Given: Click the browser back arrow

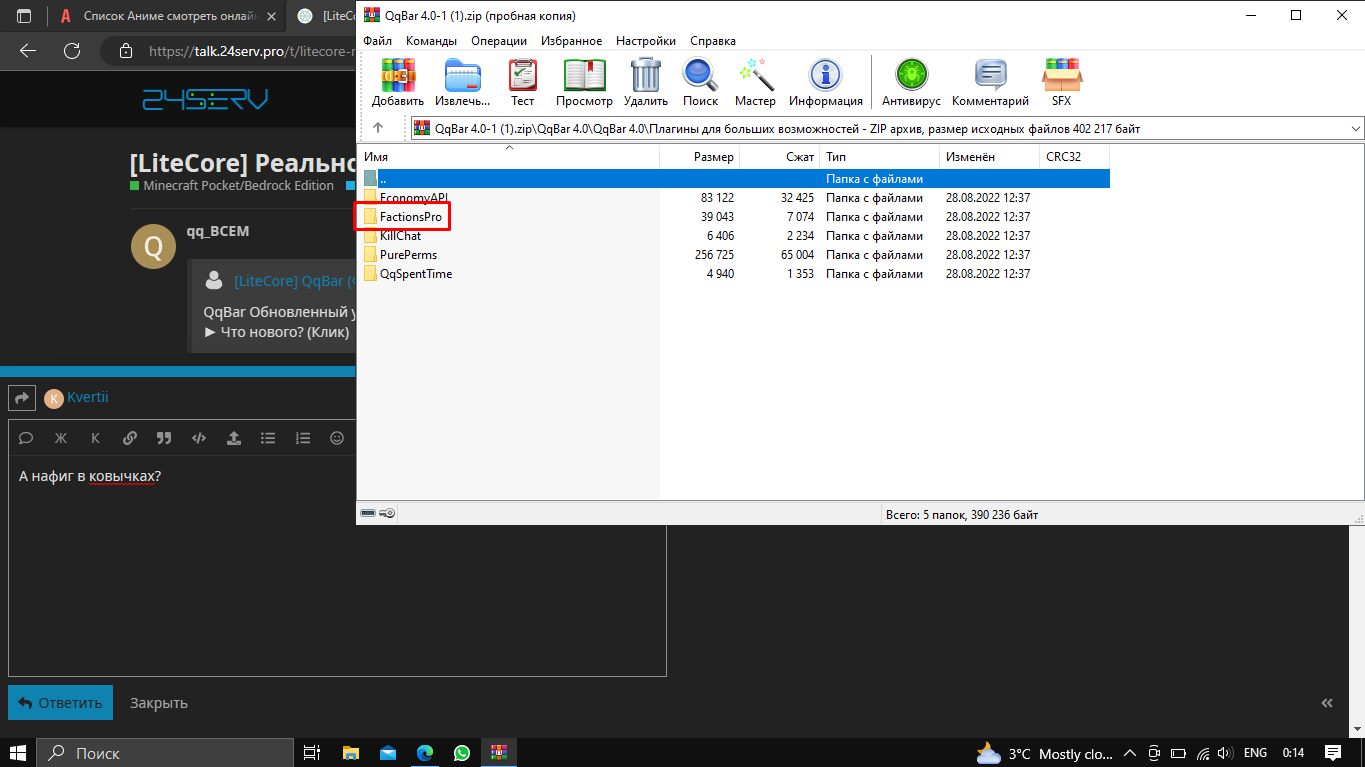Looking at the screenshot, I should pyautogui.click(x=28, y=51).
